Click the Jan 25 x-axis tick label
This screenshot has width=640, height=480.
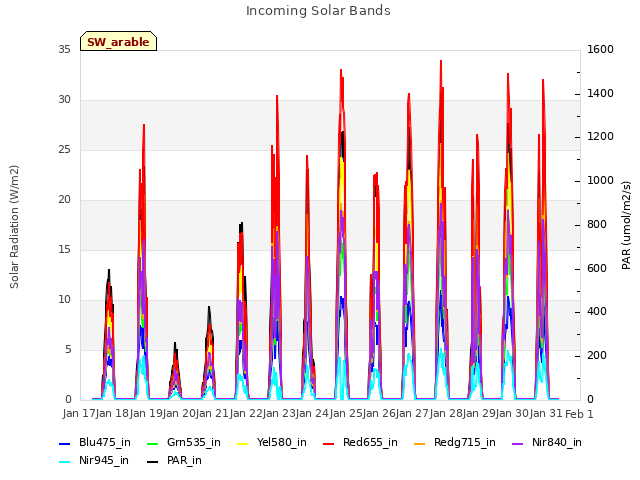click(346, 413)
